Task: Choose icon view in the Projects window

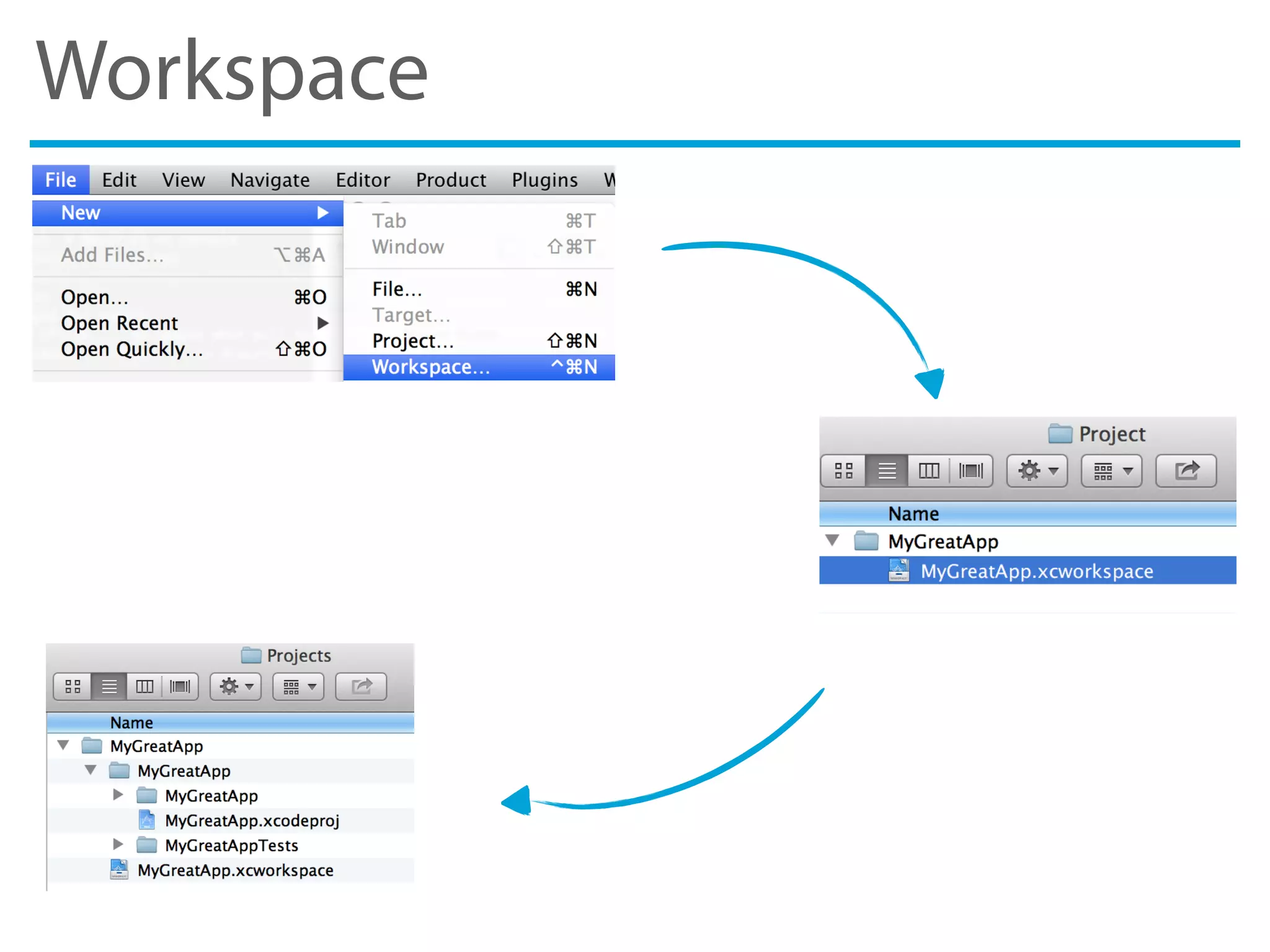Action: point(73,687)
